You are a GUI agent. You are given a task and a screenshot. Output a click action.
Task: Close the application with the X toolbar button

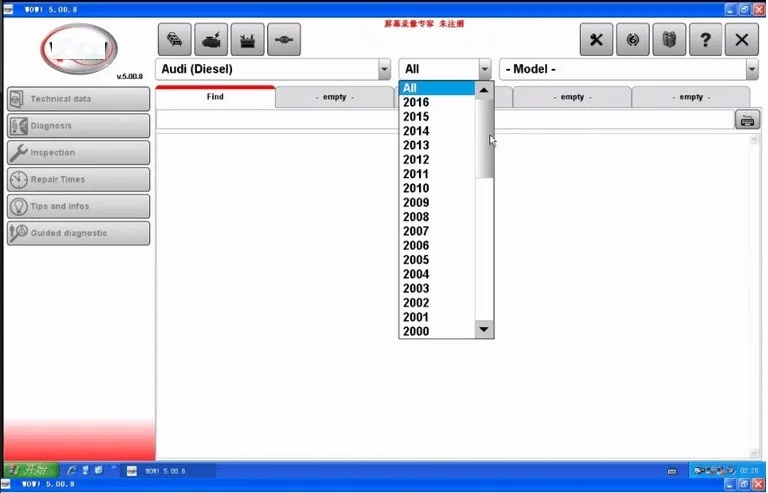tap(742, 39)
